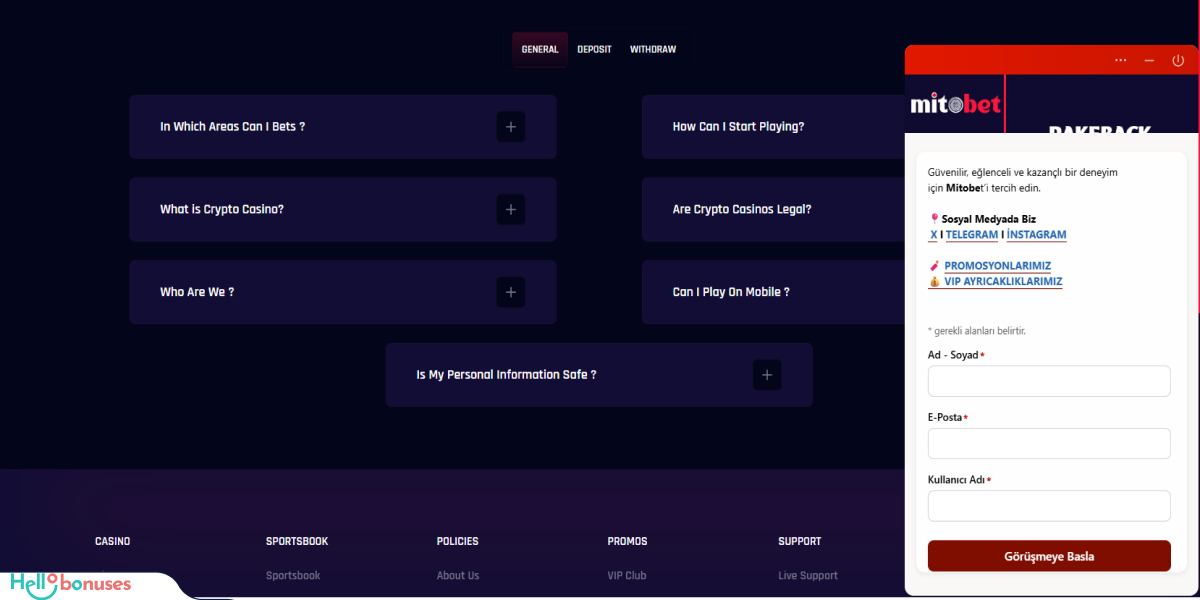Open About Us footer link
The width and height of the screenshot is (1200, 600).
[458, 576]
